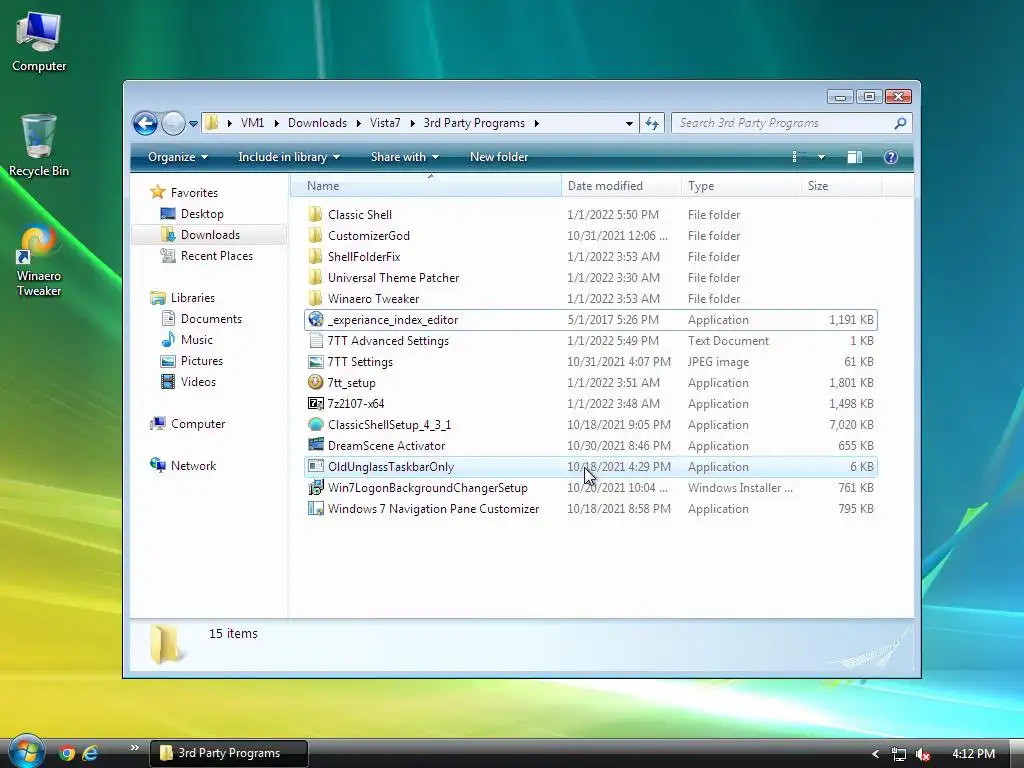Click Vista7 in the address breadcrumb

pos(385,123)
